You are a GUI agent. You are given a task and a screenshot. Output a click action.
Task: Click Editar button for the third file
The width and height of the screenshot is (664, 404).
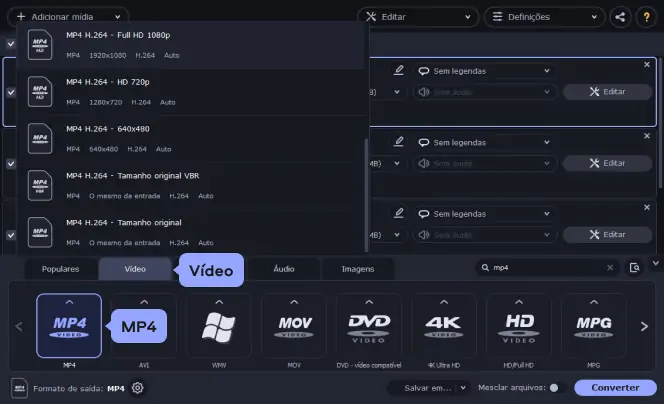point(607,235)
